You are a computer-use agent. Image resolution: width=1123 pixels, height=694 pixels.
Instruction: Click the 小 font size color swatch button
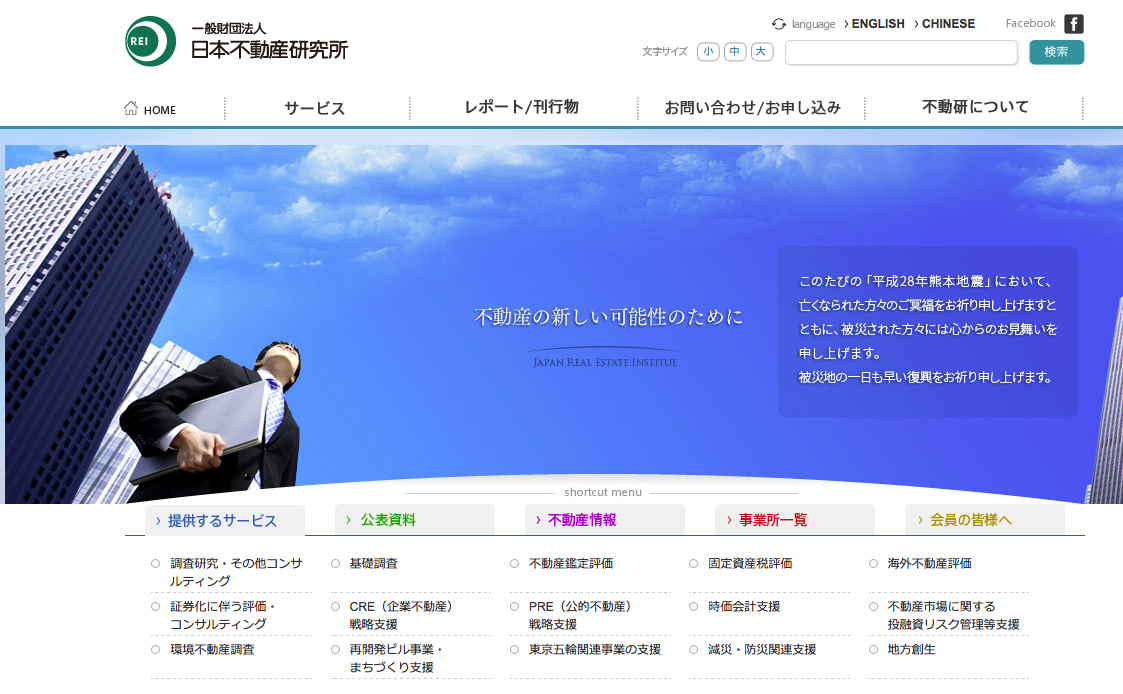[708, 51]
